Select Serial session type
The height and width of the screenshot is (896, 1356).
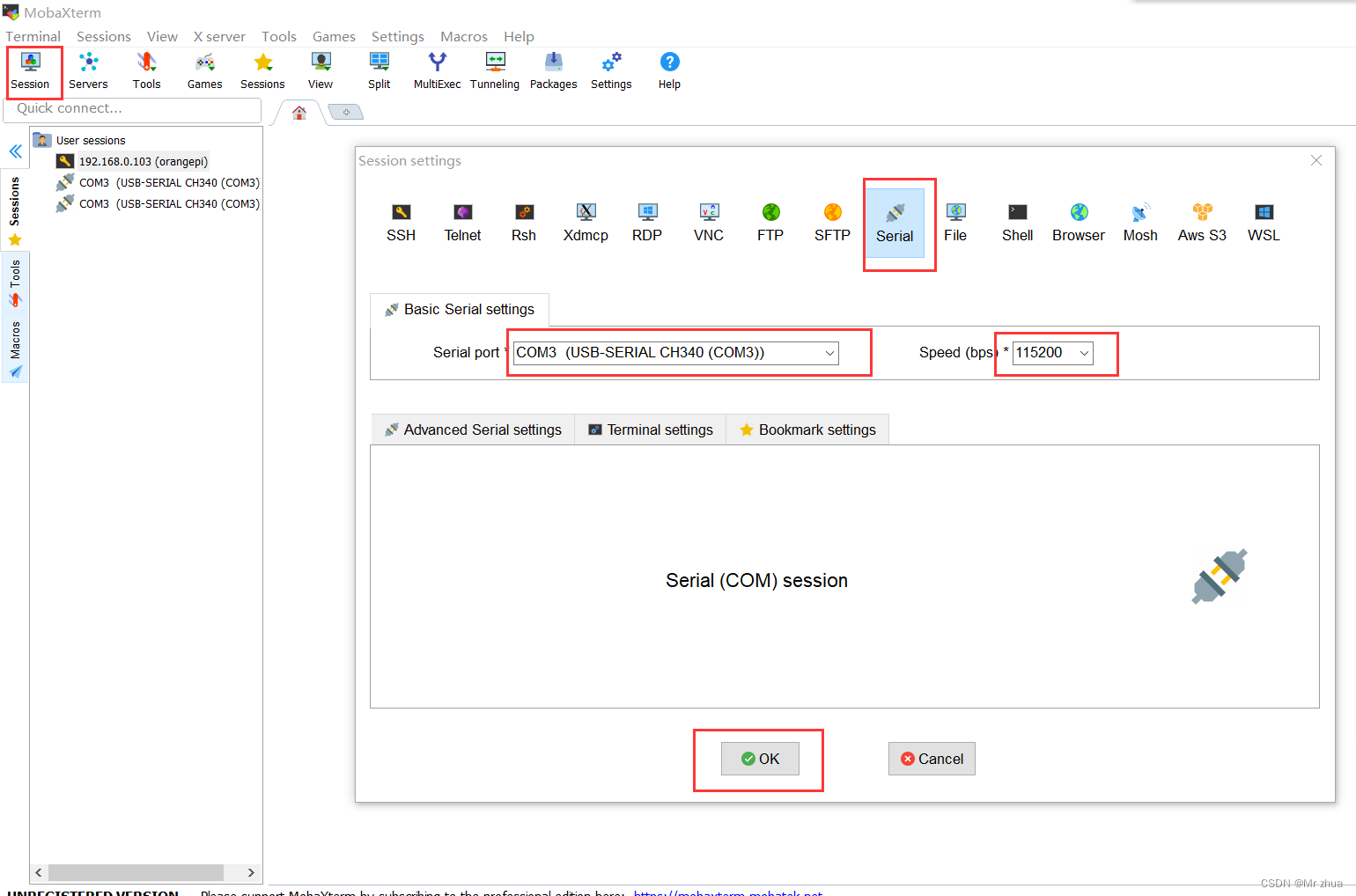click(895, 224)
